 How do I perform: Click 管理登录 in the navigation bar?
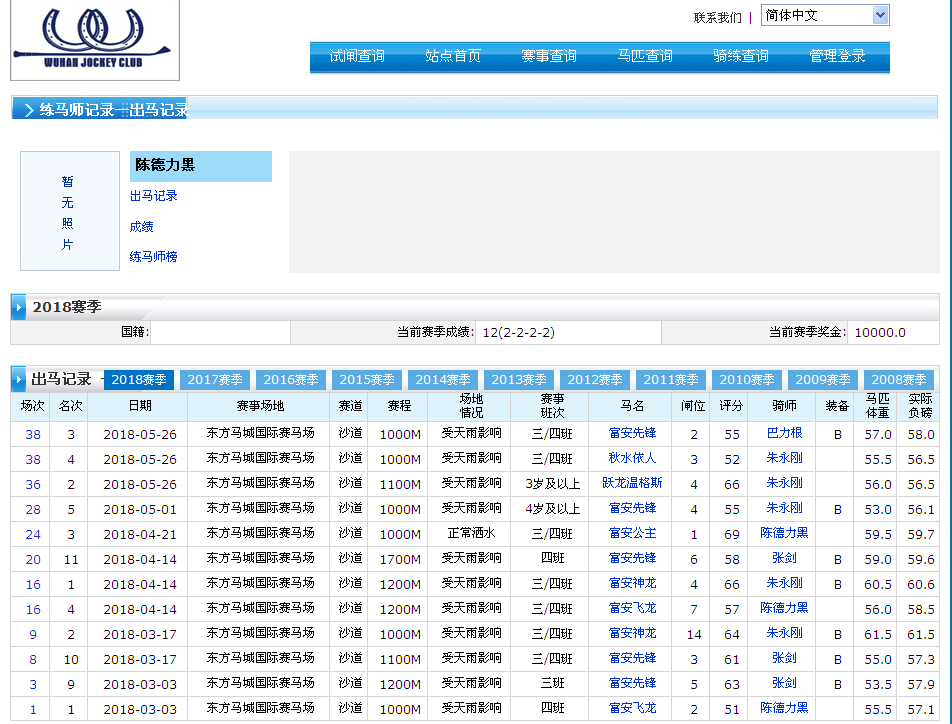[x=837, y=56]
